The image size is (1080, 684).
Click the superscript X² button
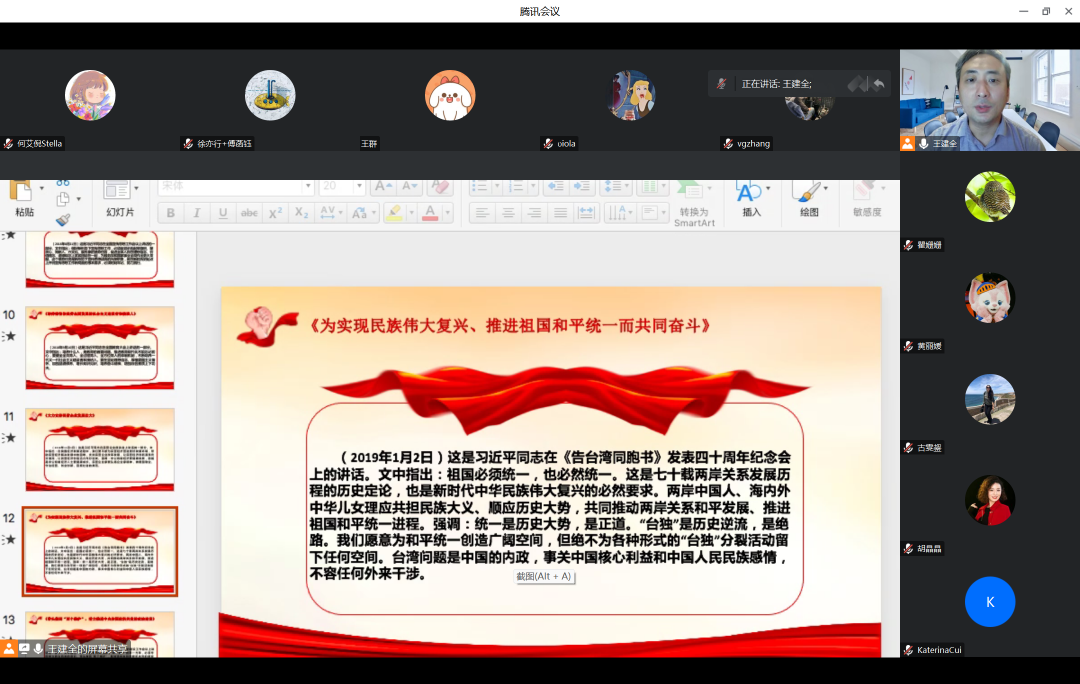pos(275,213)
